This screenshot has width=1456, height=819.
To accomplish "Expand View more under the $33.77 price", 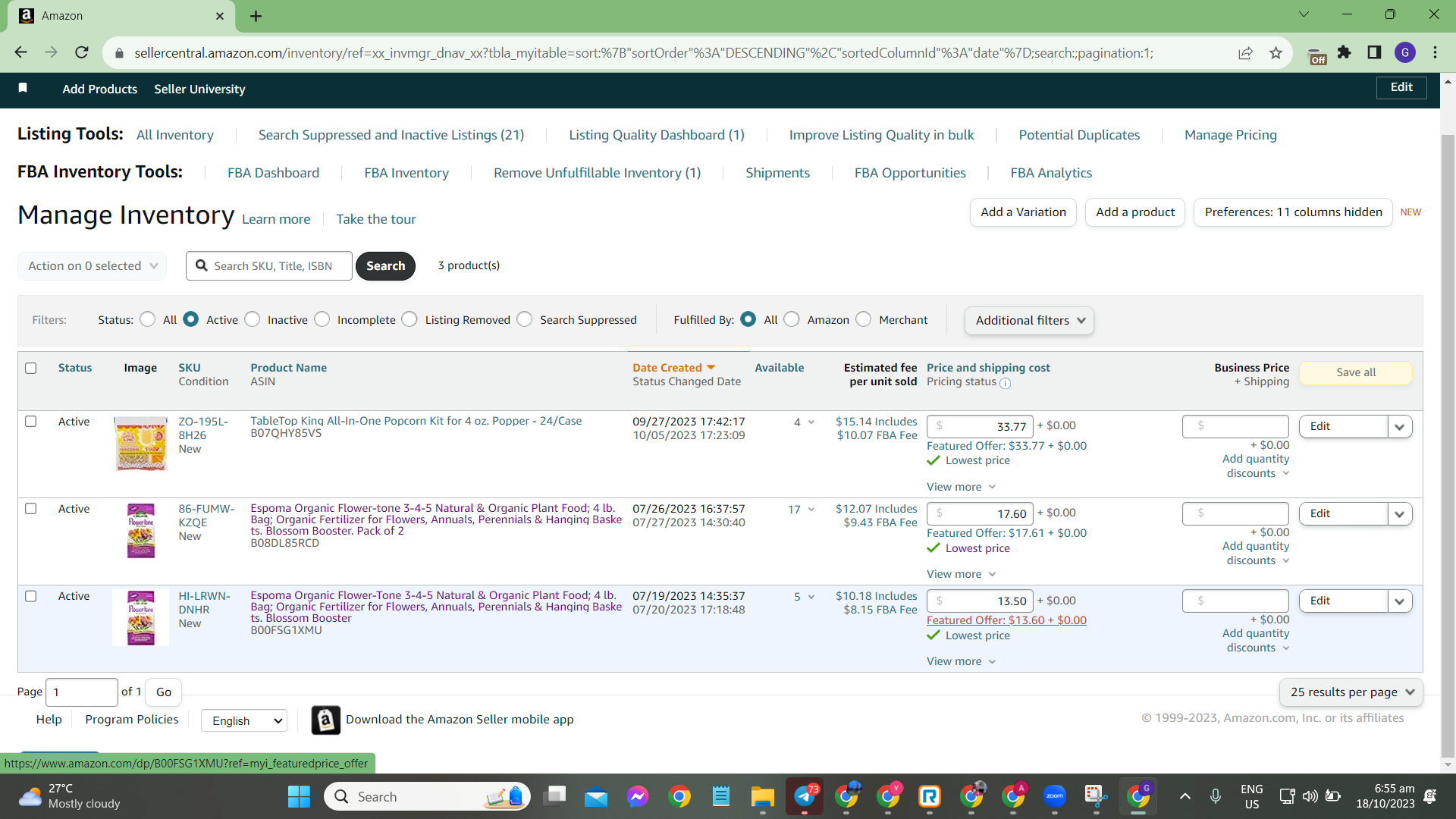I will coord(961,487).
